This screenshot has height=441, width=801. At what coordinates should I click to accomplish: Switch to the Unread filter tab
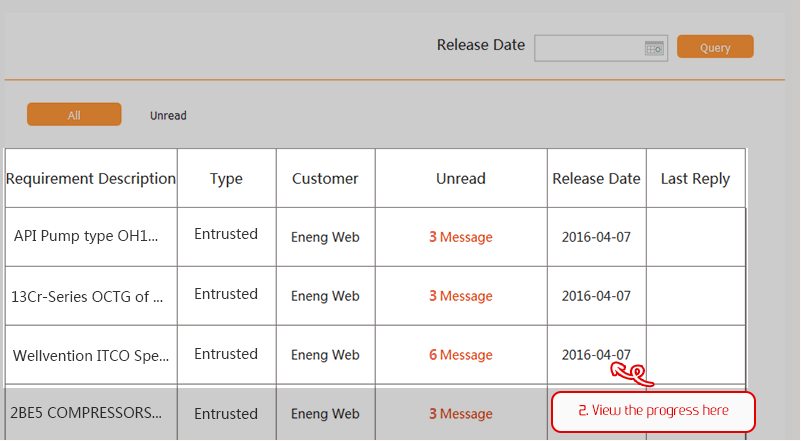tap(168, 116)
